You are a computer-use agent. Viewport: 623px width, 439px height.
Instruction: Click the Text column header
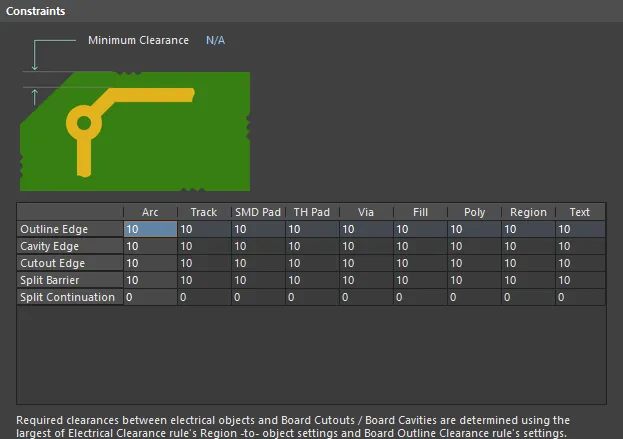[580, 212]
